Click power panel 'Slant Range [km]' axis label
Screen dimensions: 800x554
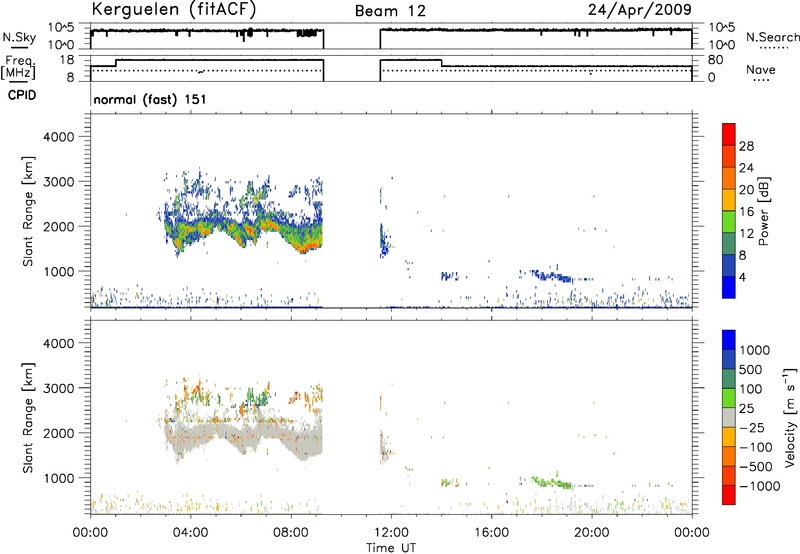coord(28,211)
